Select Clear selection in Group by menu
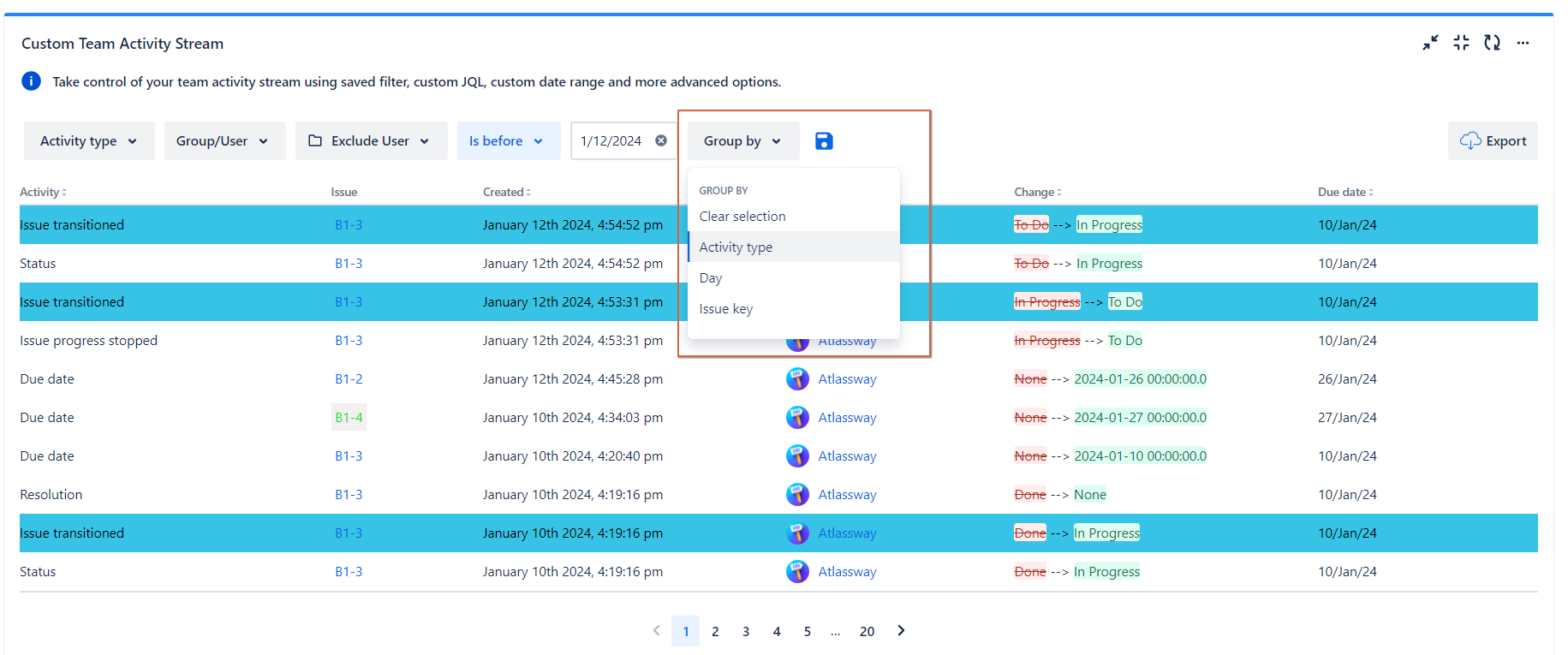This screenshot has width=1568, height=655. [742, 217]
